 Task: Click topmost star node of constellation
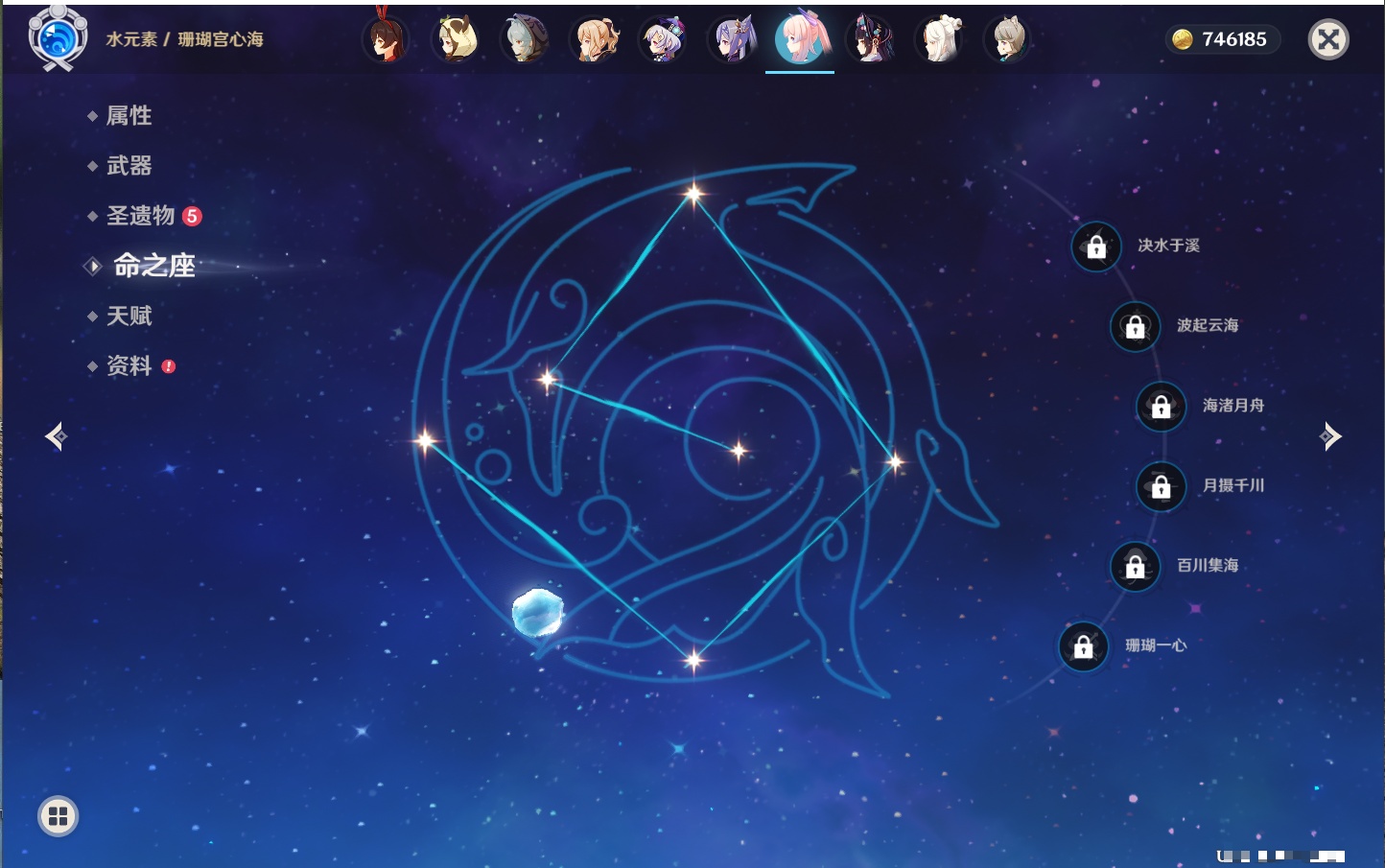(x=693, y=194)
